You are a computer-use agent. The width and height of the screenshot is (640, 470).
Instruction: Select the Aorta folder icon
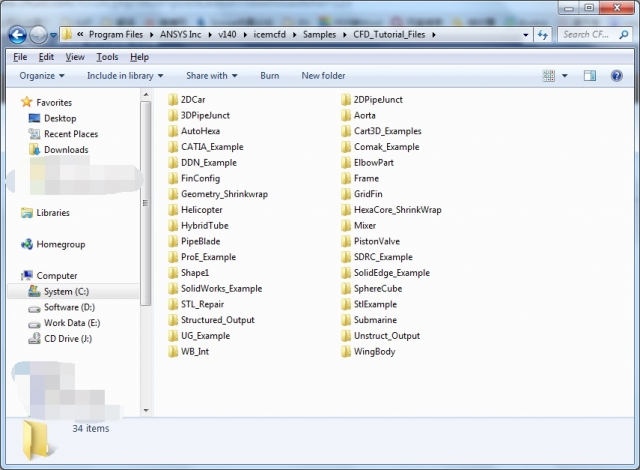click(x=346, y=115)
